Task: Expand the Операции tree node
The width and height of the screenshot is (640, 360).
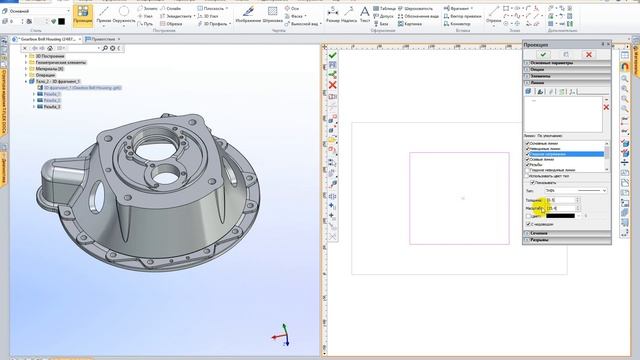Action: point(26,75)
